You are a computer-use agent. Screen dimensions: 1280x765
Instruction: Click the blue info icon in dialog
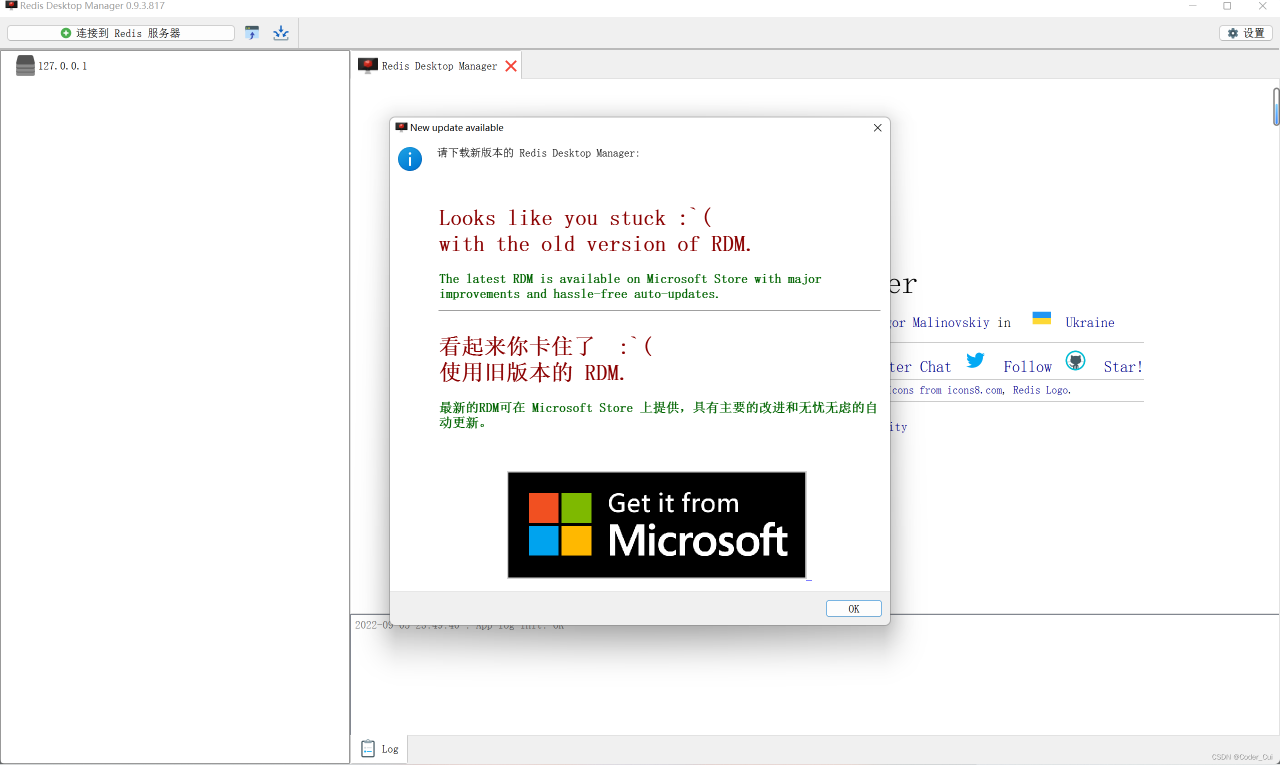click(x=410, y=159)
